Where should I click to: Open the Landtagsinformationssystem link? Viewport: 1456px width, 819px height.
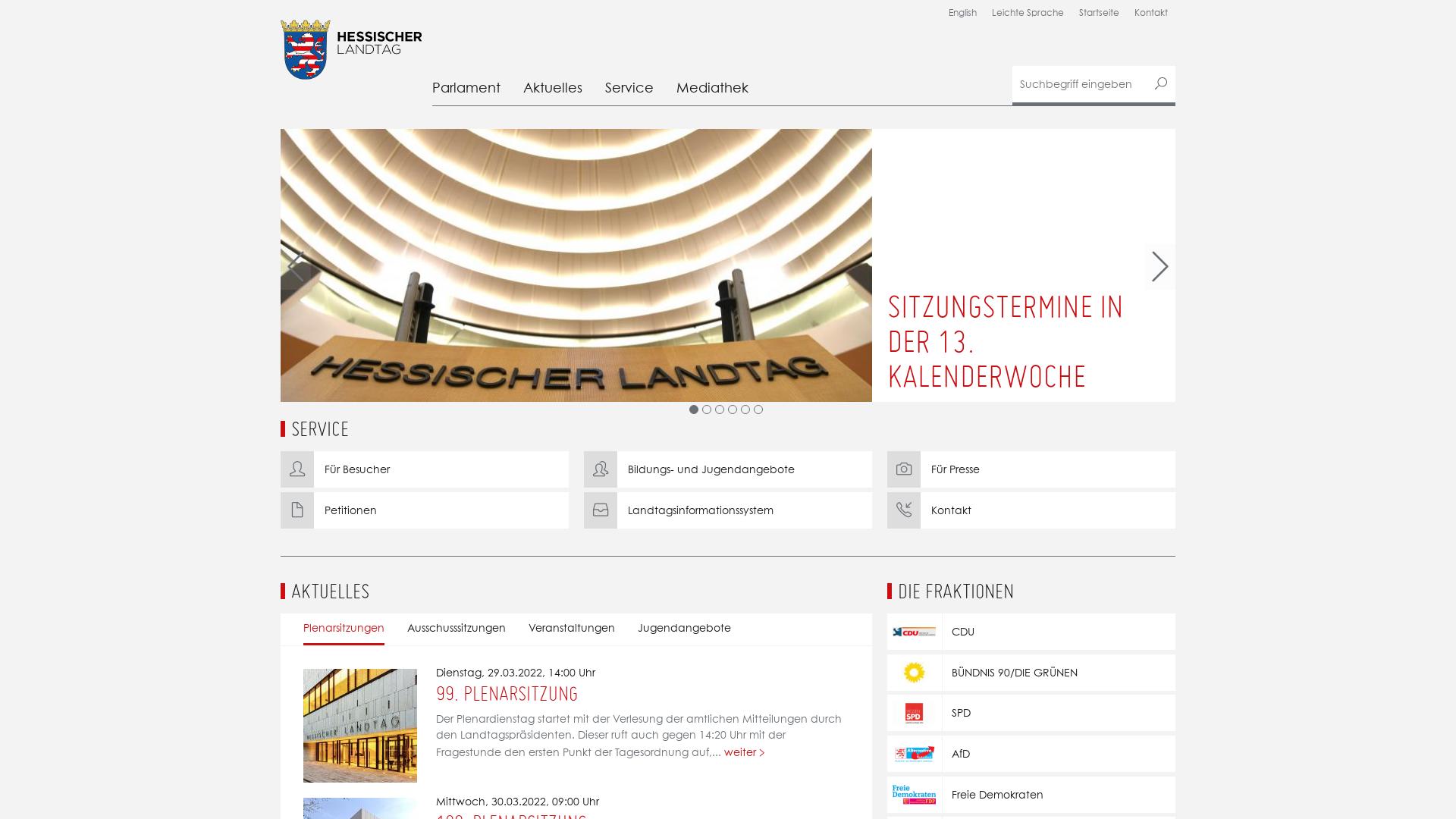[728, 510]
